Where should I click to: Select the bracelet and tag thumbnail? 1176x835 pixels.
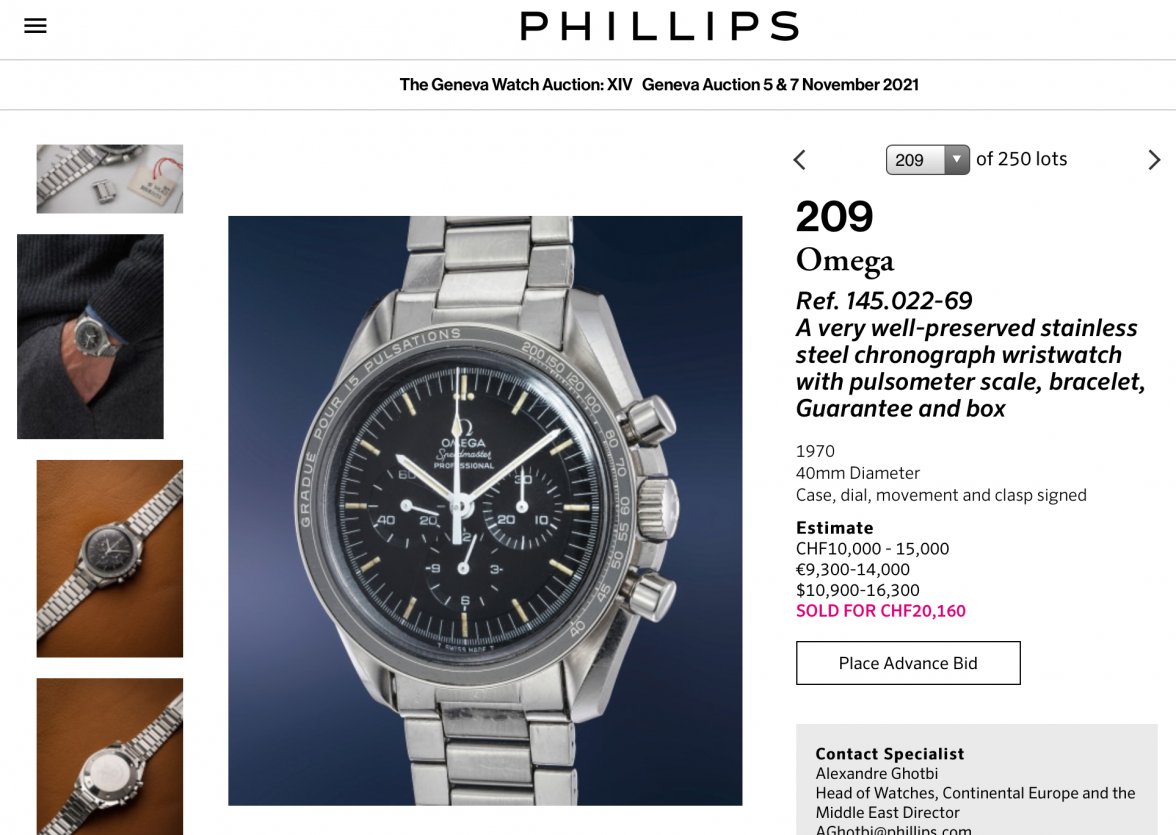tap(110, 179)
